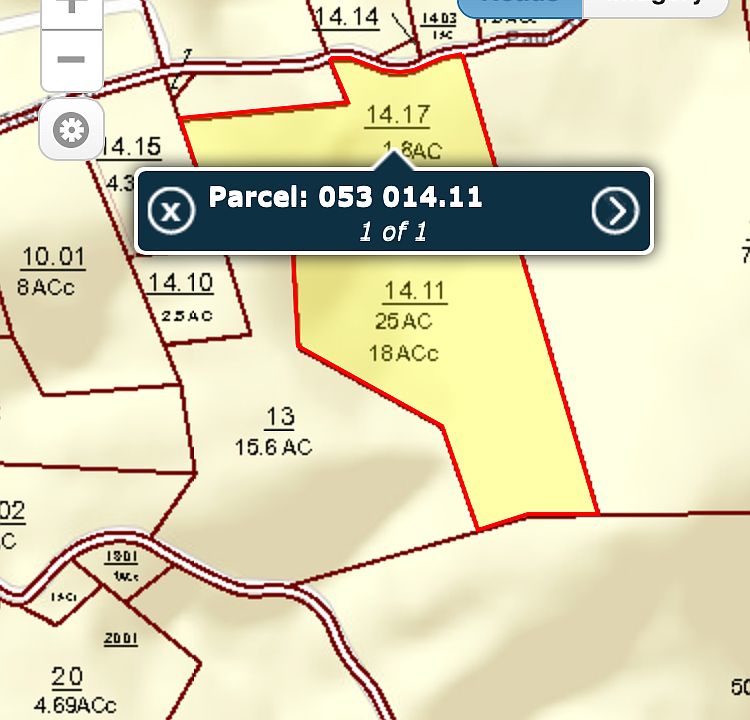Click the 18ACc acreage text
This screenshot has height=720, width=750.
[x=403, y=354]
